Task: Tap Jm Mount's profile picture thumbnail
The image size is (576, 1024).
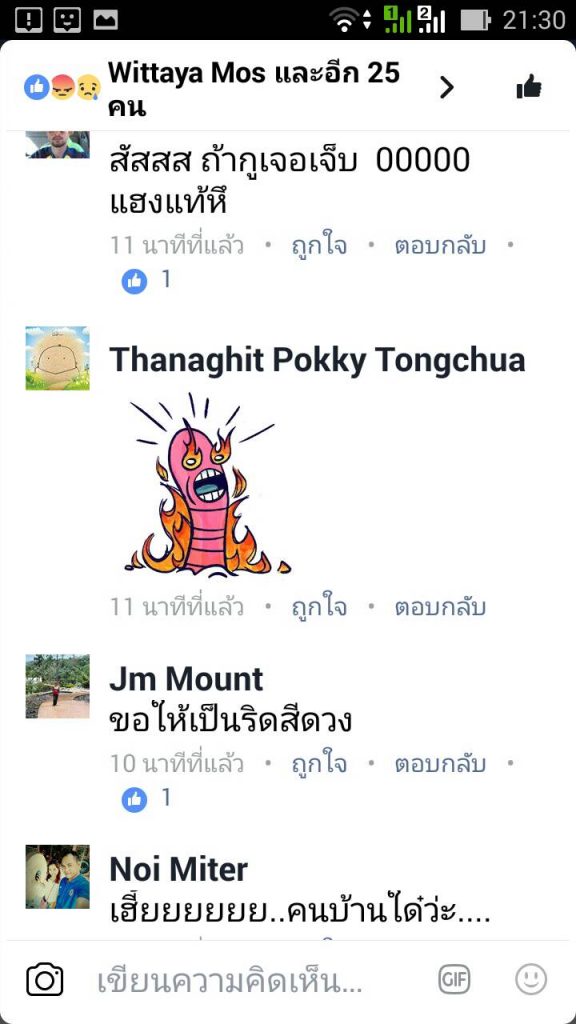Action: [x=57, y=686]
